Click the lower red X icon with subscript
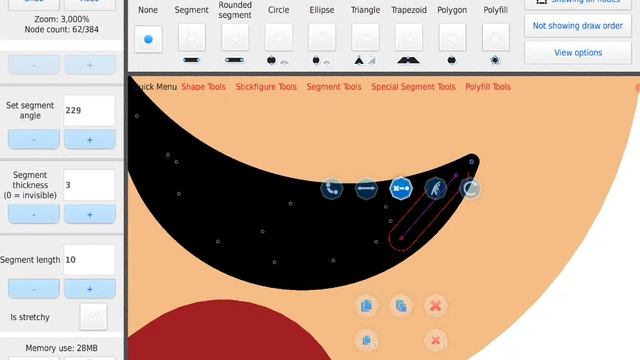 click(x=436, y=340)
